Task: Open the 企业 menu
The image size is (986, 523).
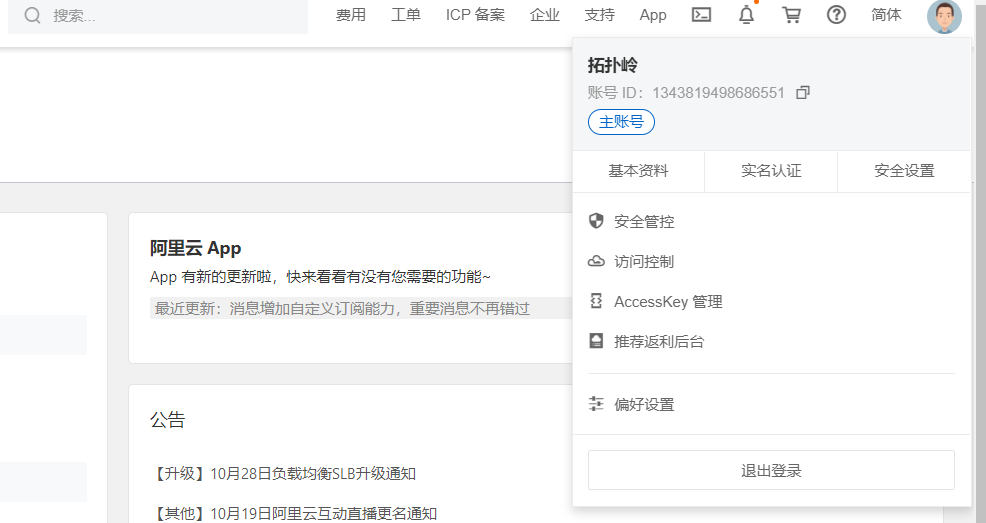Action: [545, 15]
